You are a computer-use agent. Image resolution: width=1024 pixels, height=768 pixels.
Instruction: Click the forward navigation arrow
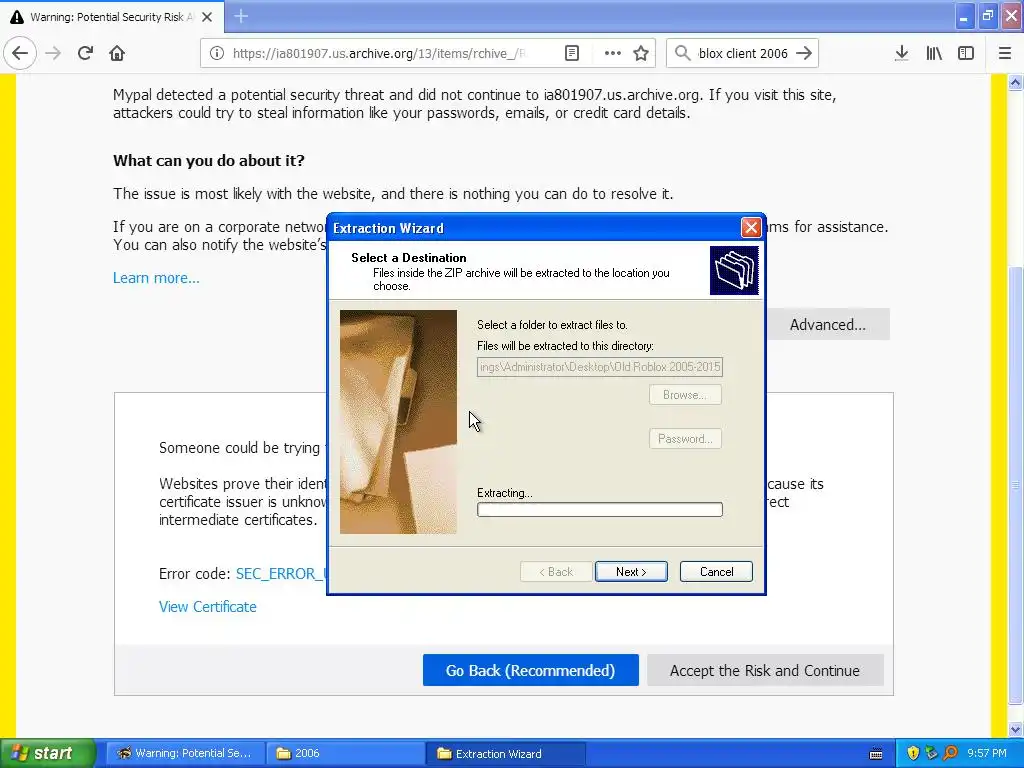(53, 53)
